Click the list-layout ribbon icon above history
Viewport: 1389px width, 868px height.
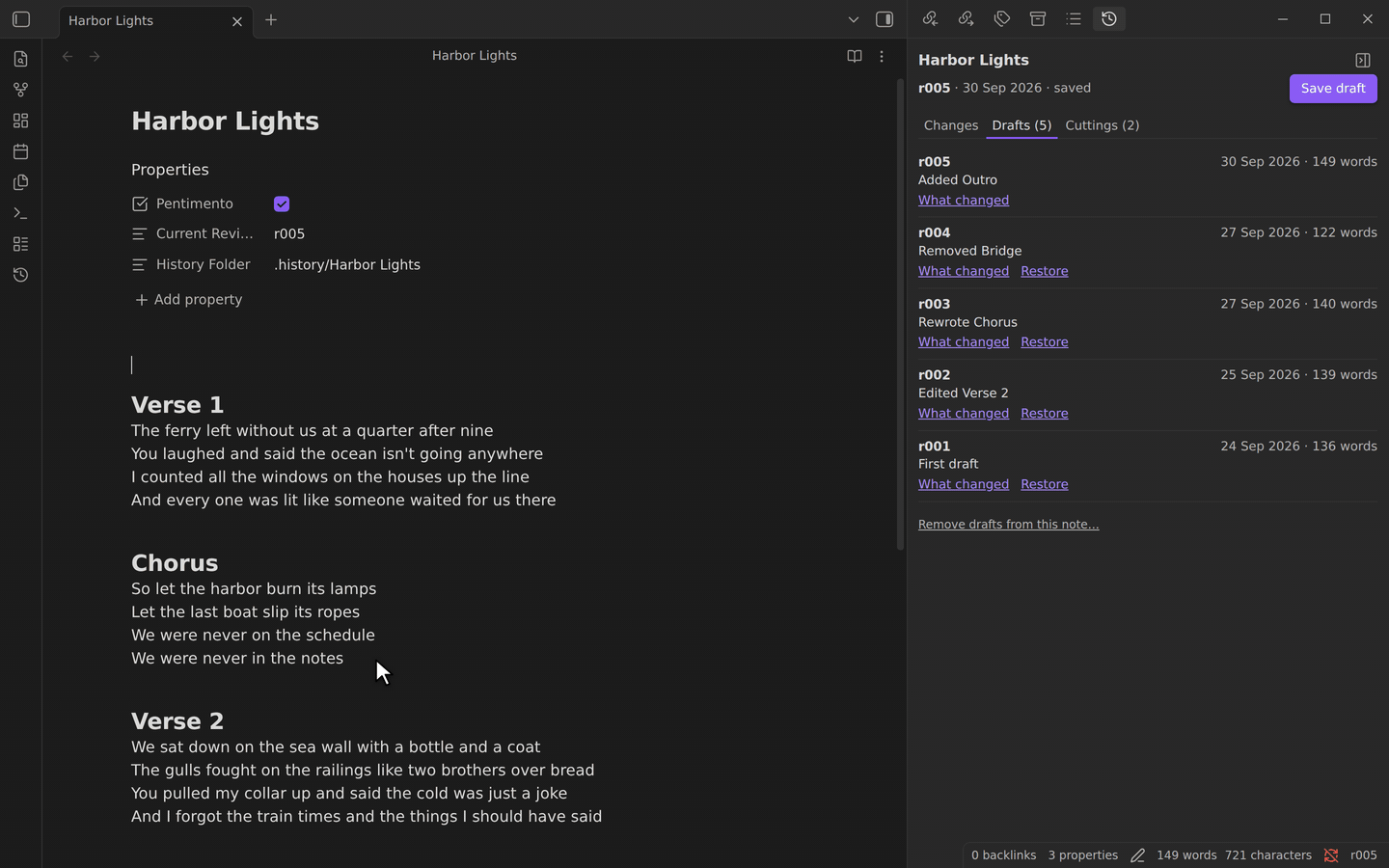pyautogui.click(x=21, y=244)
